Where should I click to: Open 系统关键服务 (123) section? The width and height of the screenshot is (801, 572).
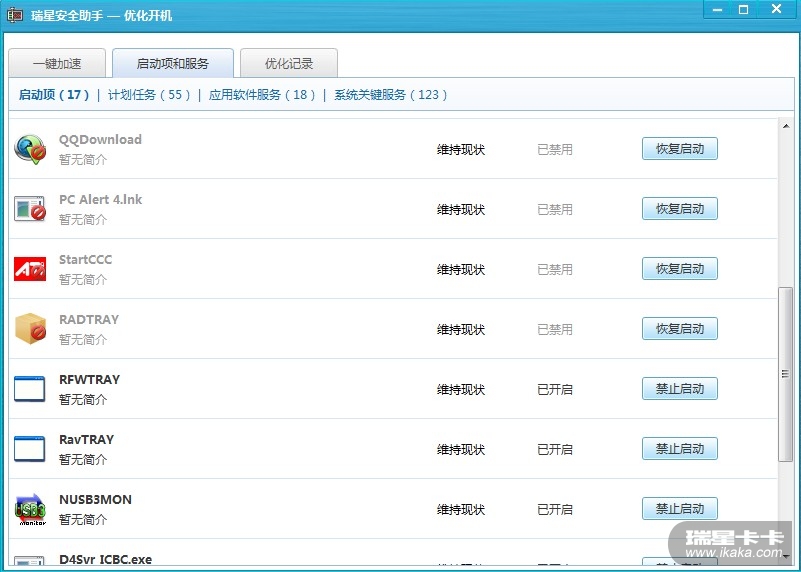[391, 94]
